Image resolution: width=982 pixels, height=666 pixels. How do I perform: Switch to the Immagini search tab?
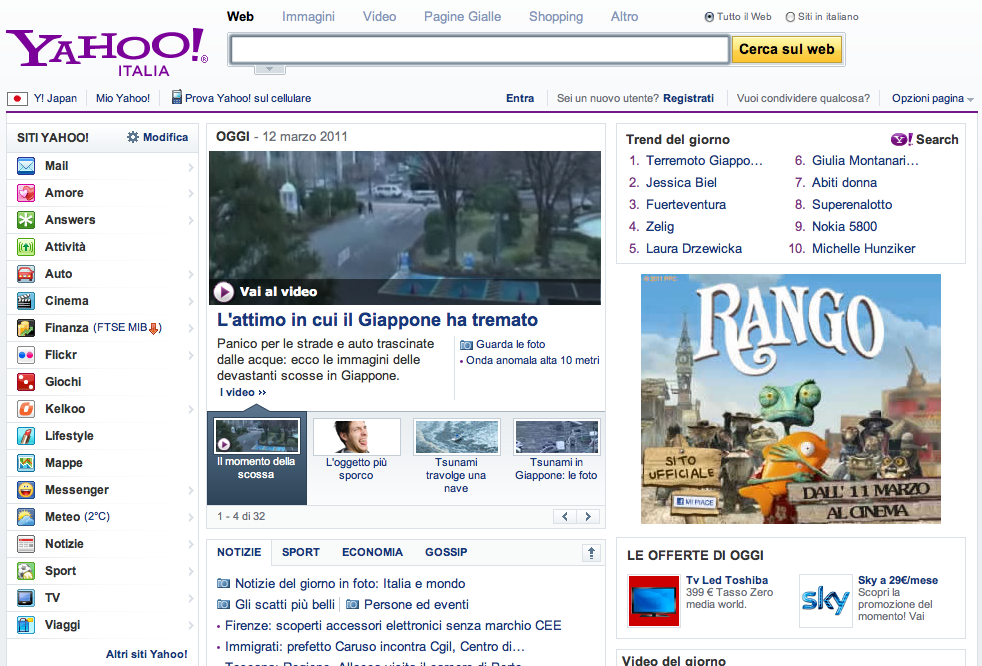[308, 17]
